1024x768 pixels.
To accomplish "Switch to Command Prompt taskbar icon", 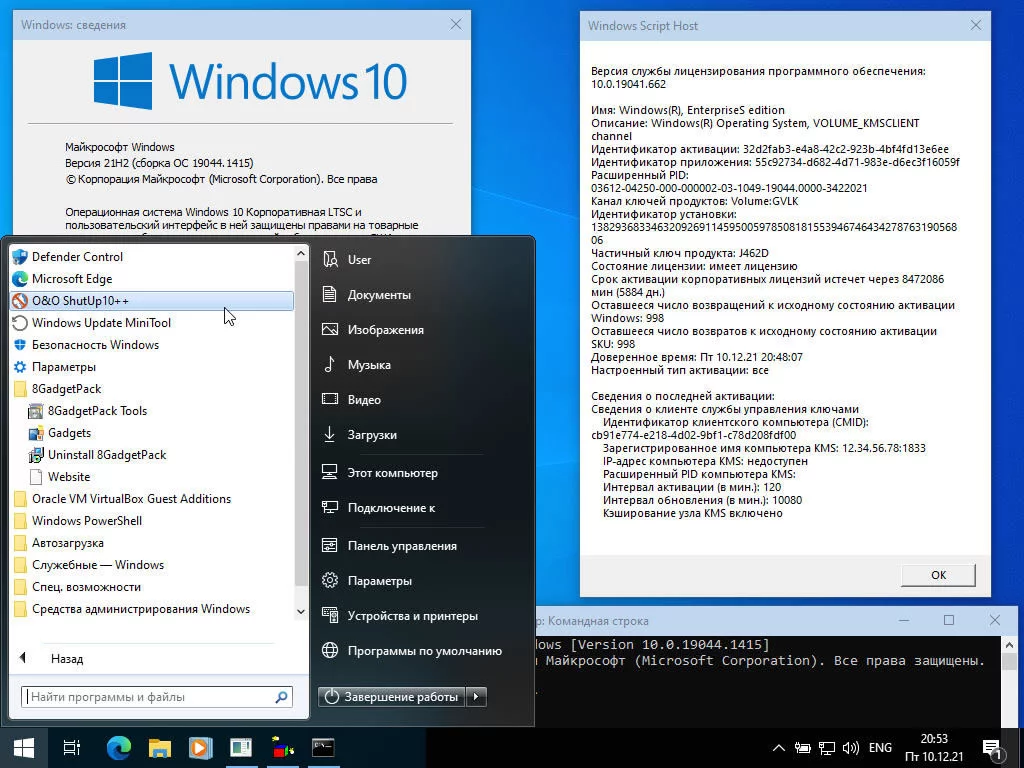I will (323, 747).
